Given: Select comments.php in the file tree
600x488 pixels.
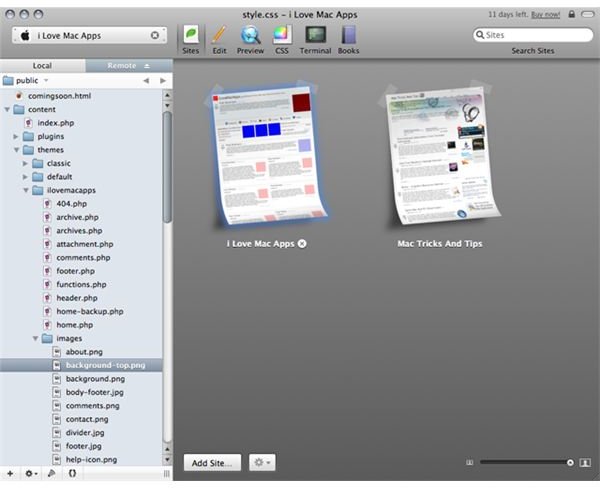Looking at the screenshot, I should pyautogui.click(x=83, y=258).
